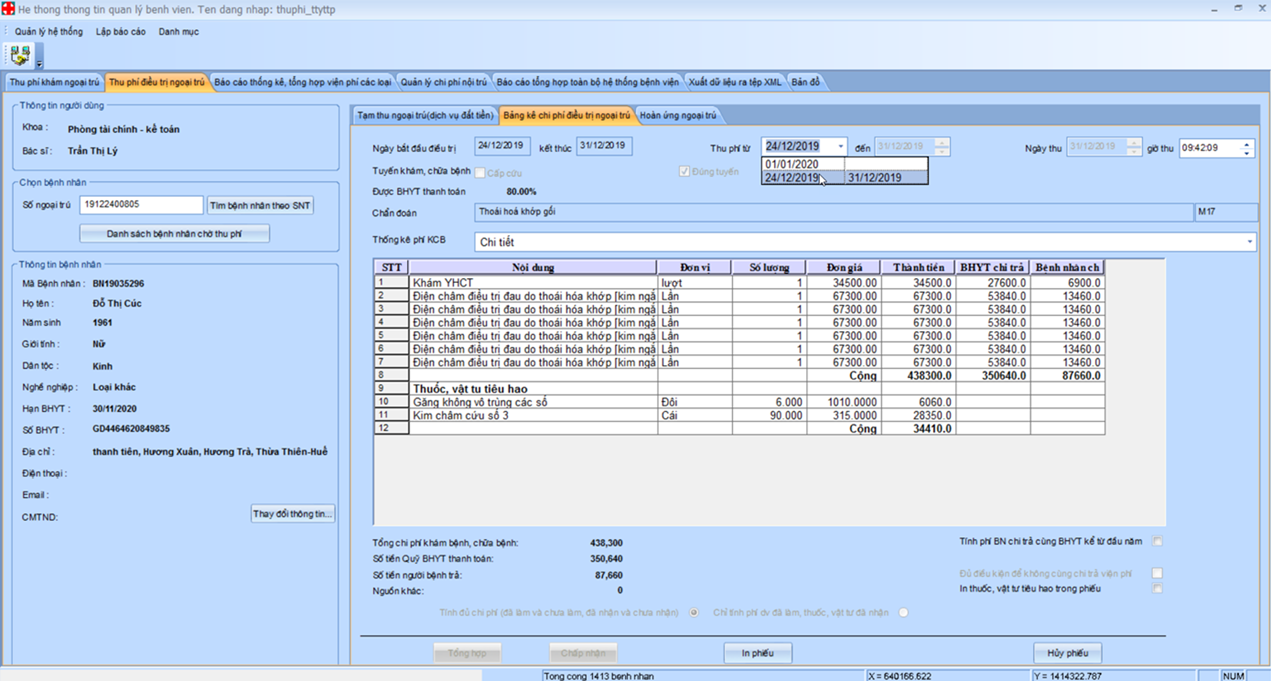Select the Khám YHCT table row
Viewport: 1271px width, 683px height.
click(740, 283)
